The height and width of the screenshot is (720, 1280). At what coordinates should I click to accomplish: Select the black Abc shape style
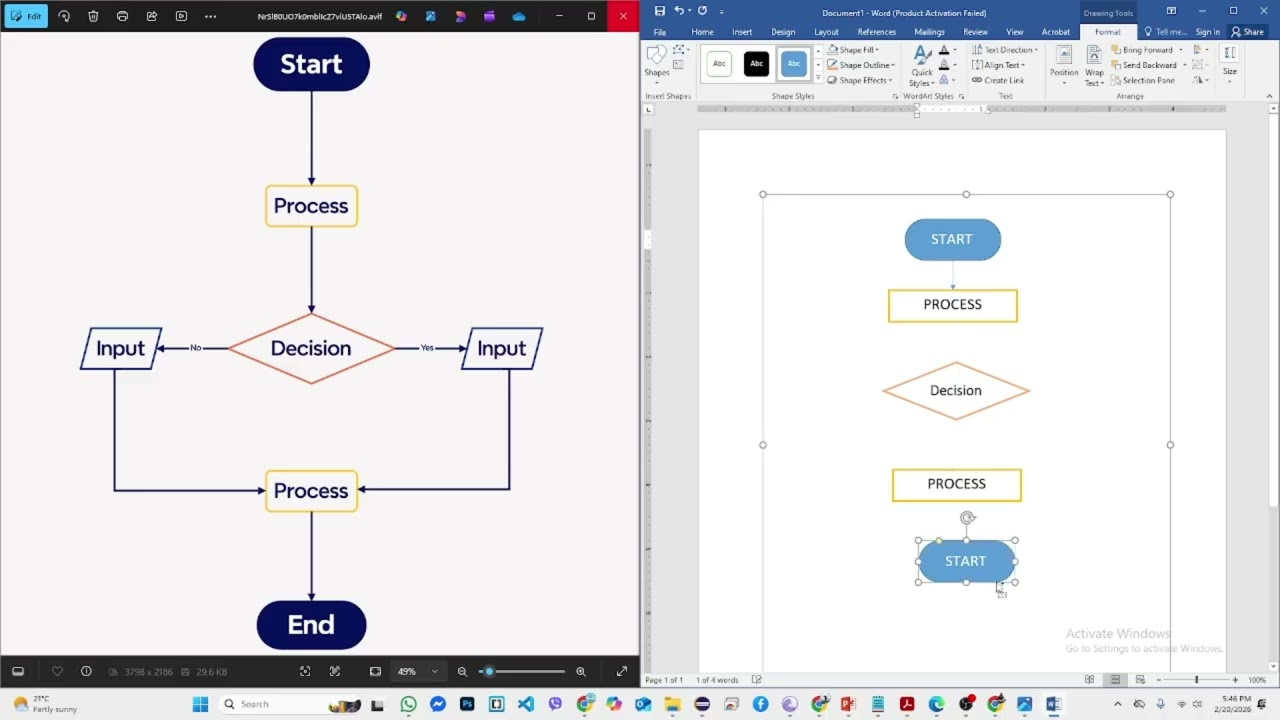tap(756, 64)
